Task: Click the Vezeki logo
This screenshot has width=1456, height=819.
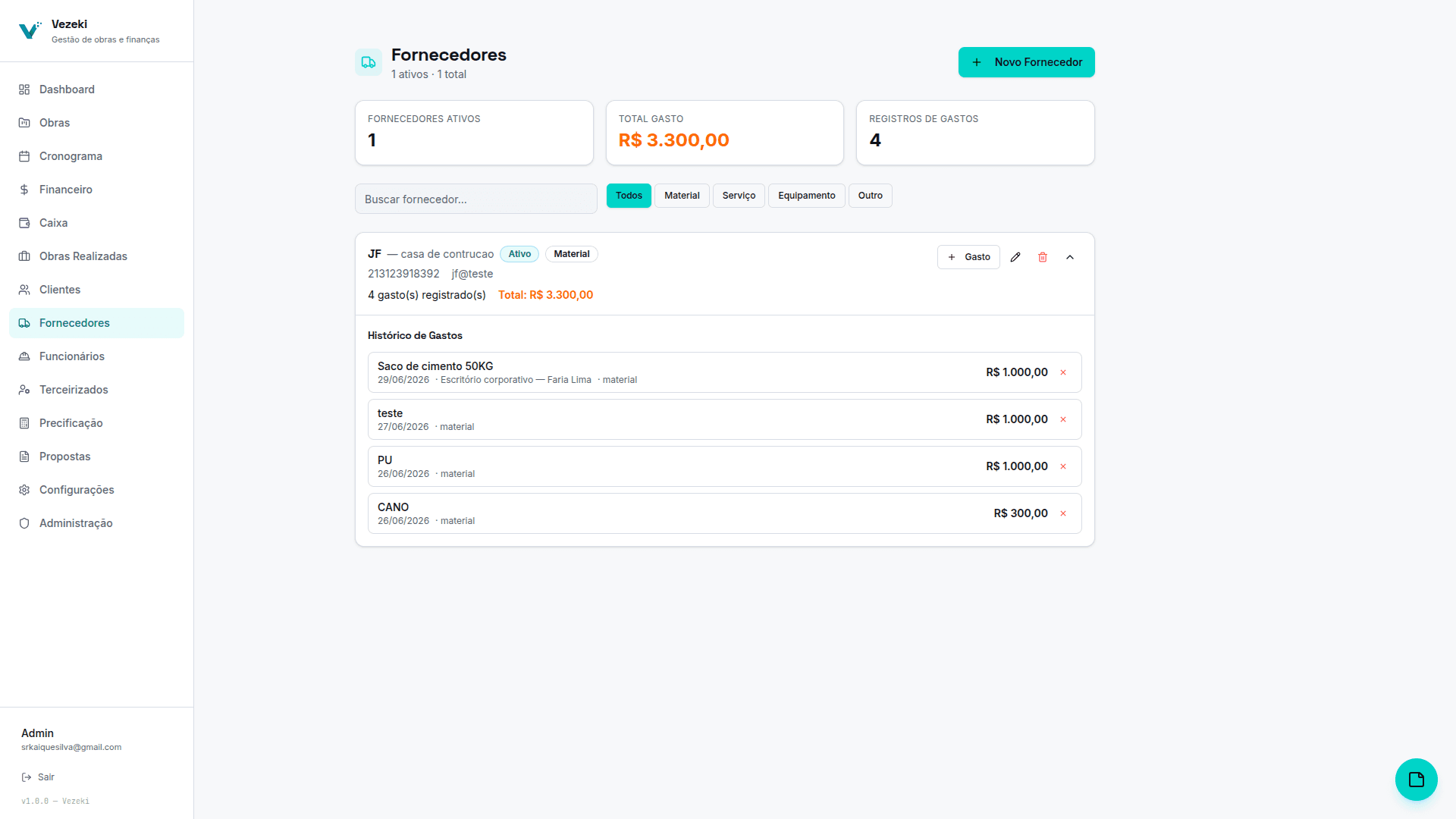Action: point(30,30)
